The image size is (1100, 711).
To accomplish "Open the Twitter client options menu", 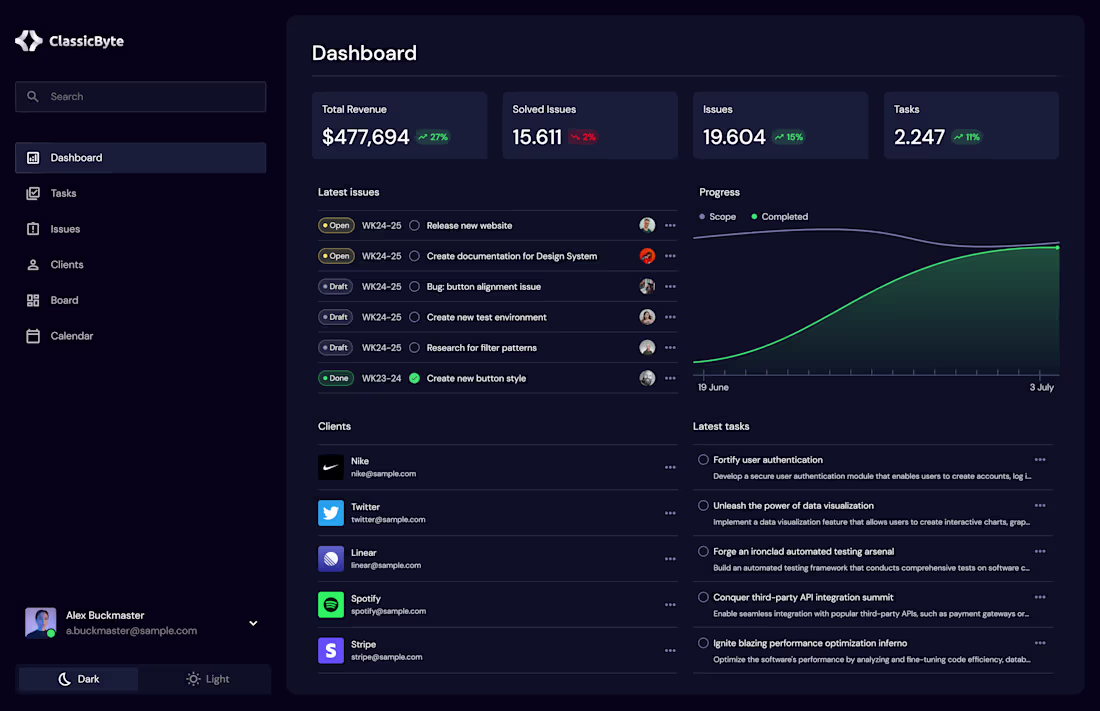I will (x=670, y=513).
